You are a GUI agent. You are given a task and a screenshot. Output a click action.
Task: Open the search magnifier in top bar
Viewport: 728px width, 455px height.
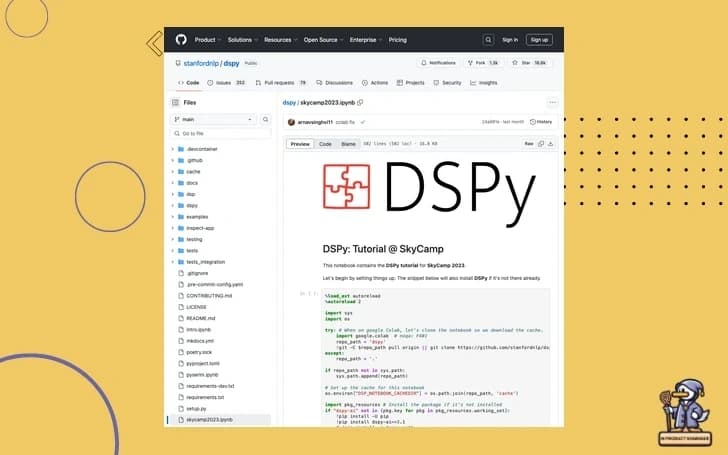(488, 40)
